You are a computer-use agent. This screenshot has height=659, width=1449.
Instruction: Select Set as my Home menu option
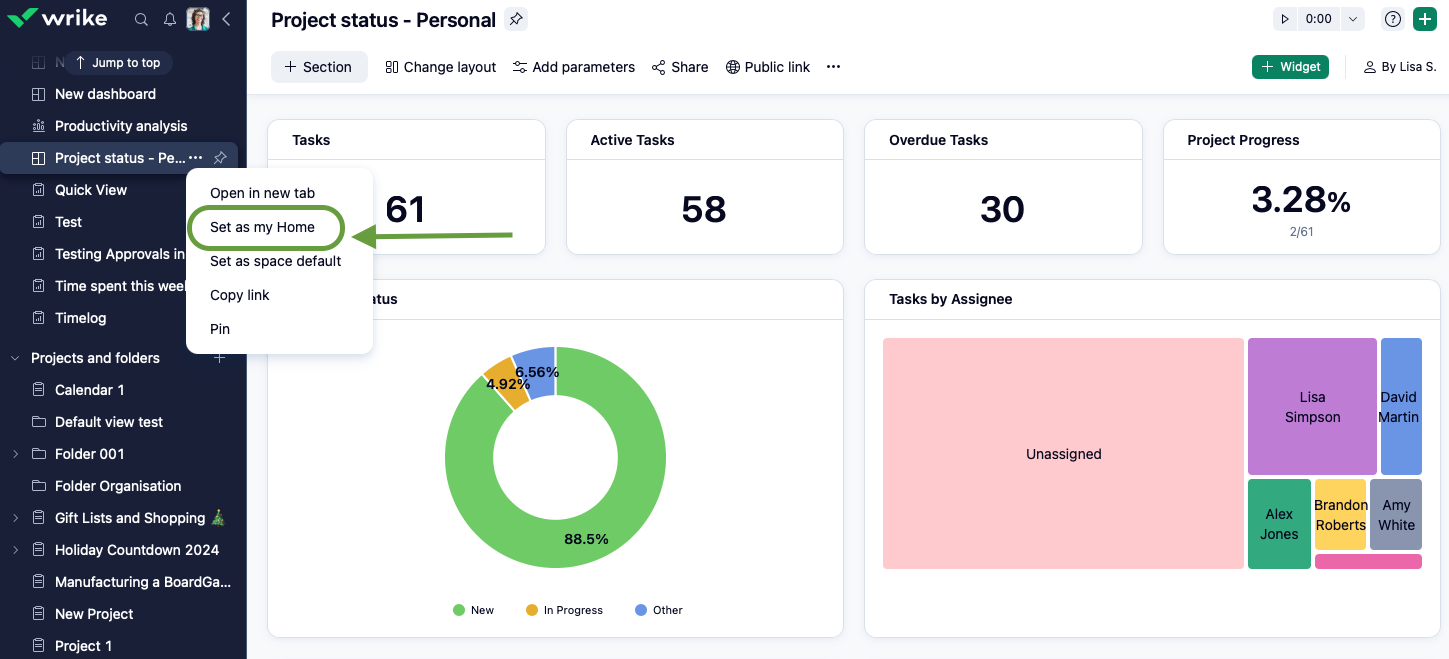click(x=265, y=227)
